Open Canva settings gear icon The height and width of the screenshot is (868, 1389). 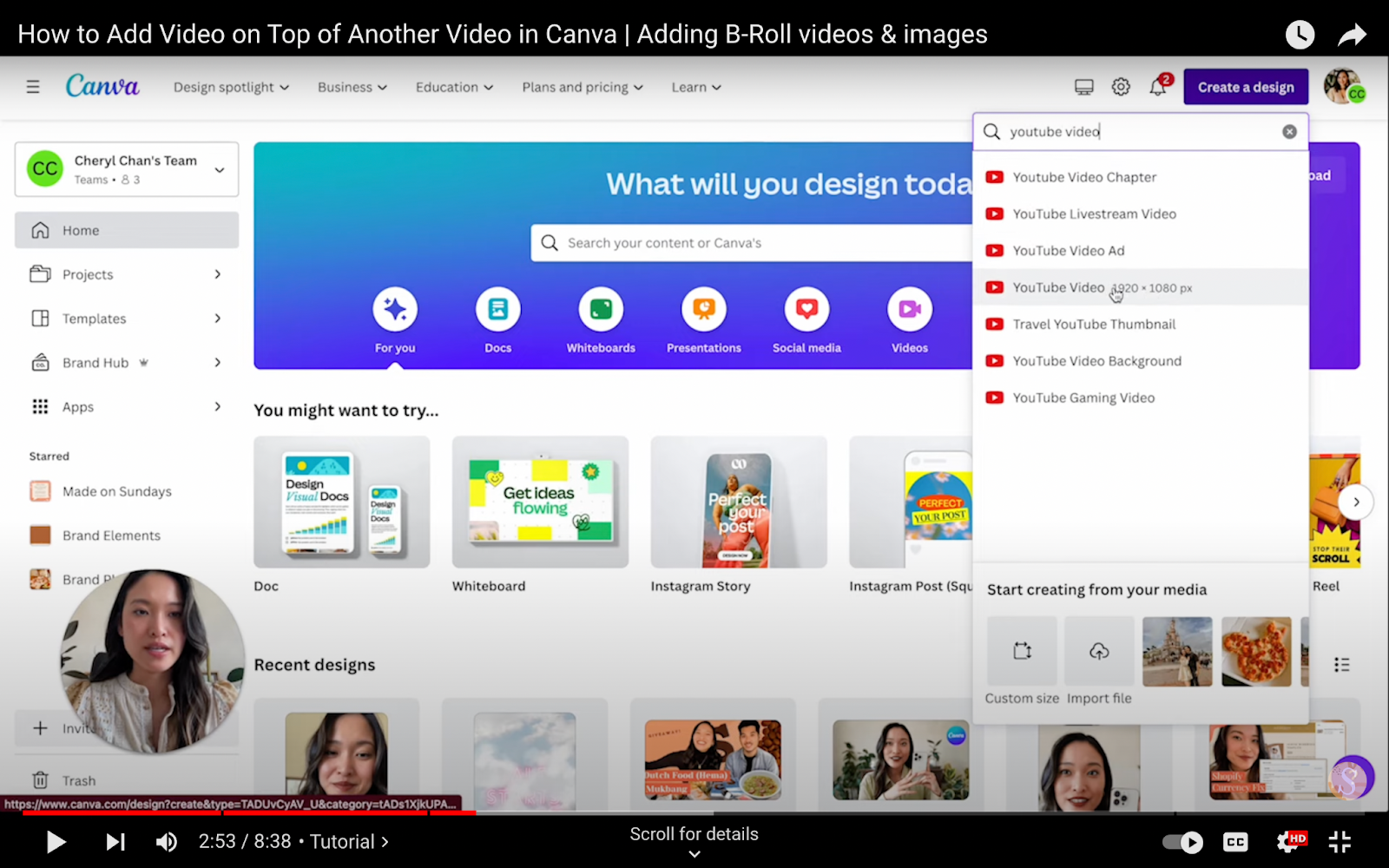(x=1121, y=87)
